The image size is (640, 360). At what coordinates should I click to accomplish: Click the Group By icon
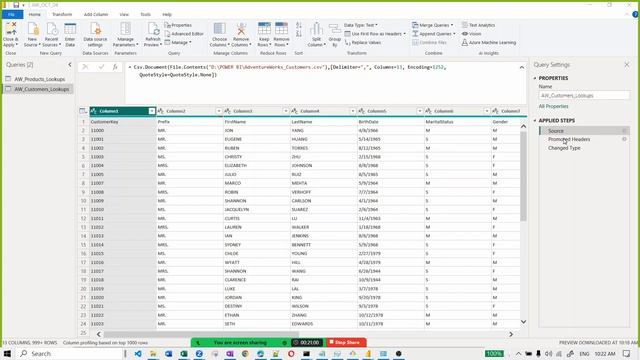335,29
